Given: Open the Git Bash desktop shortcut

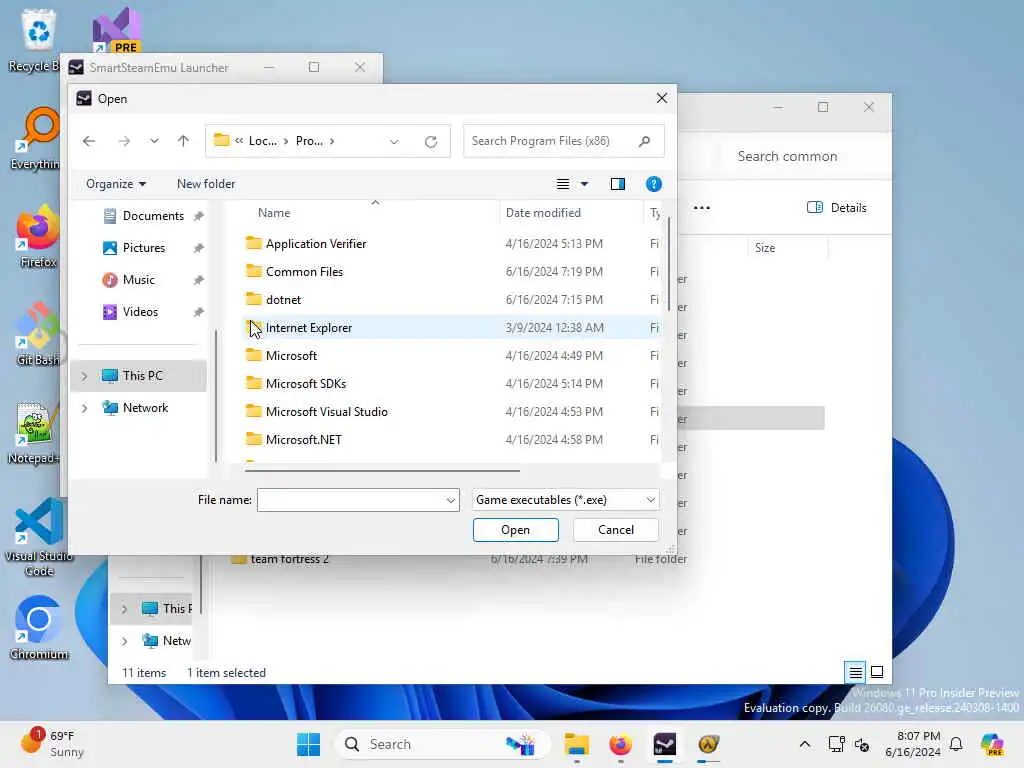Looking at the screenshot, I should click(38, 334).
